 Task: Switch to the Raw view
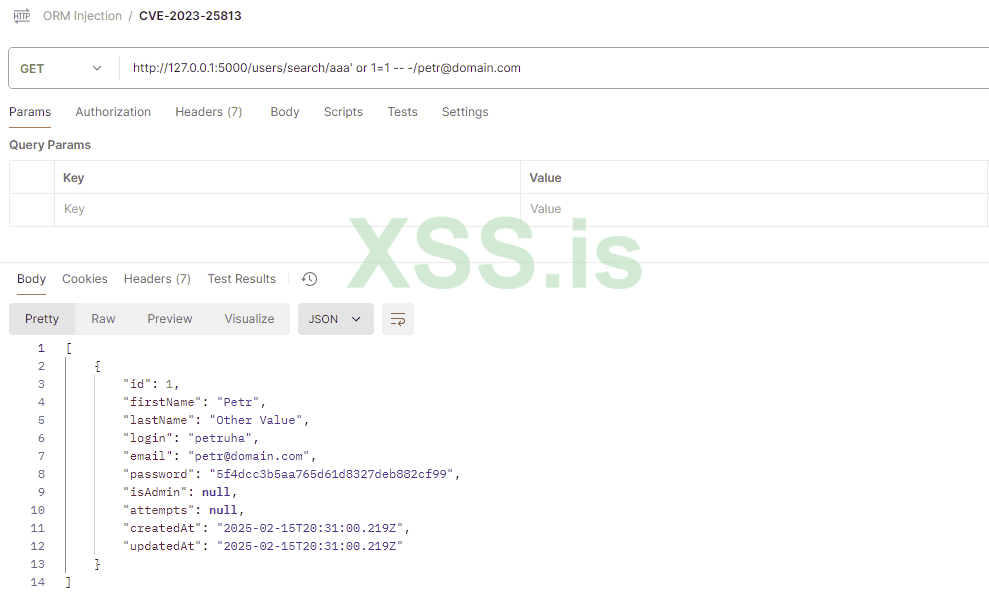103,319
